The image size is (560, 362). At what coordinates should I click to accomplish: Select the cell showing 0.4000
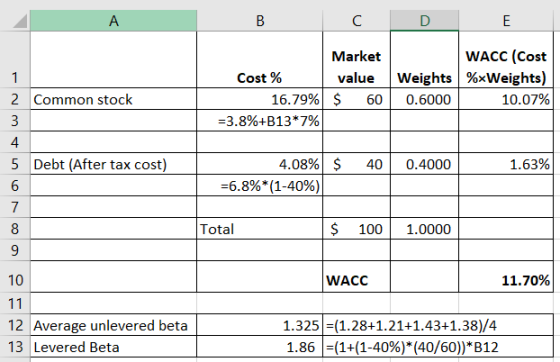point(425,164)
